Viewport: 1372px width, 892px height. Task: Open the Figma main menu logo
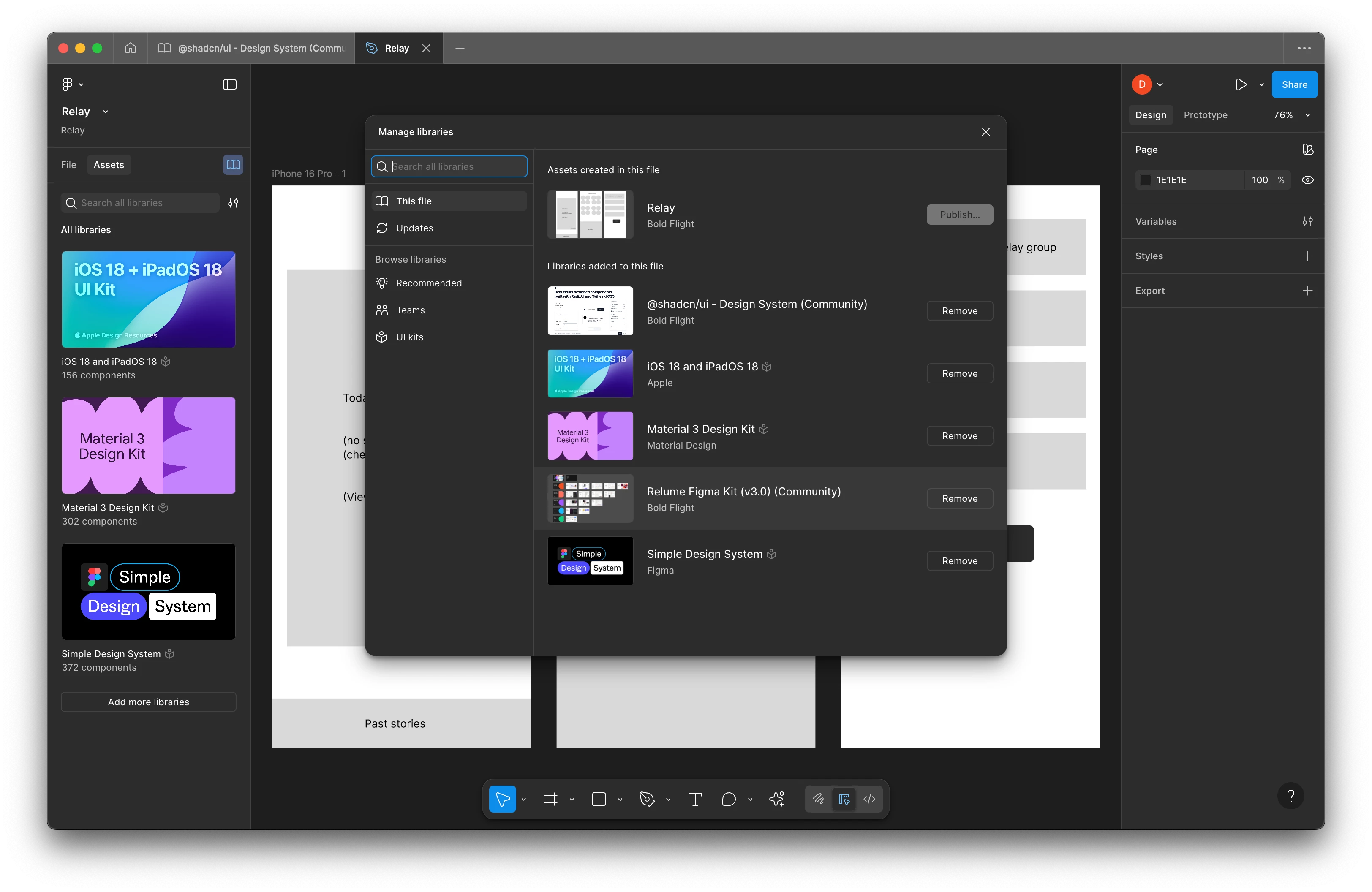(68, 85)
